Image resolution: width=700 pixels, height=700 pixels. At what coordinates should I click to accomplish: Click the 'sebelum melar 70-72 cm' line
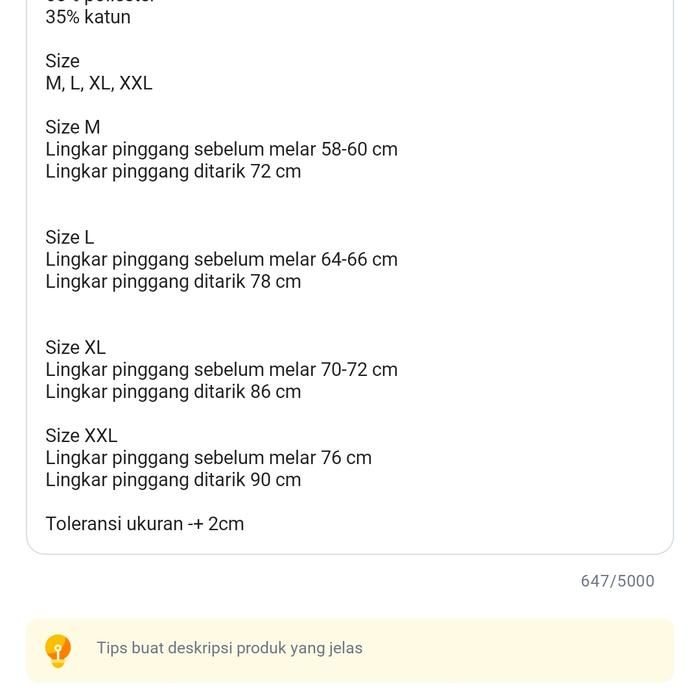221,369
